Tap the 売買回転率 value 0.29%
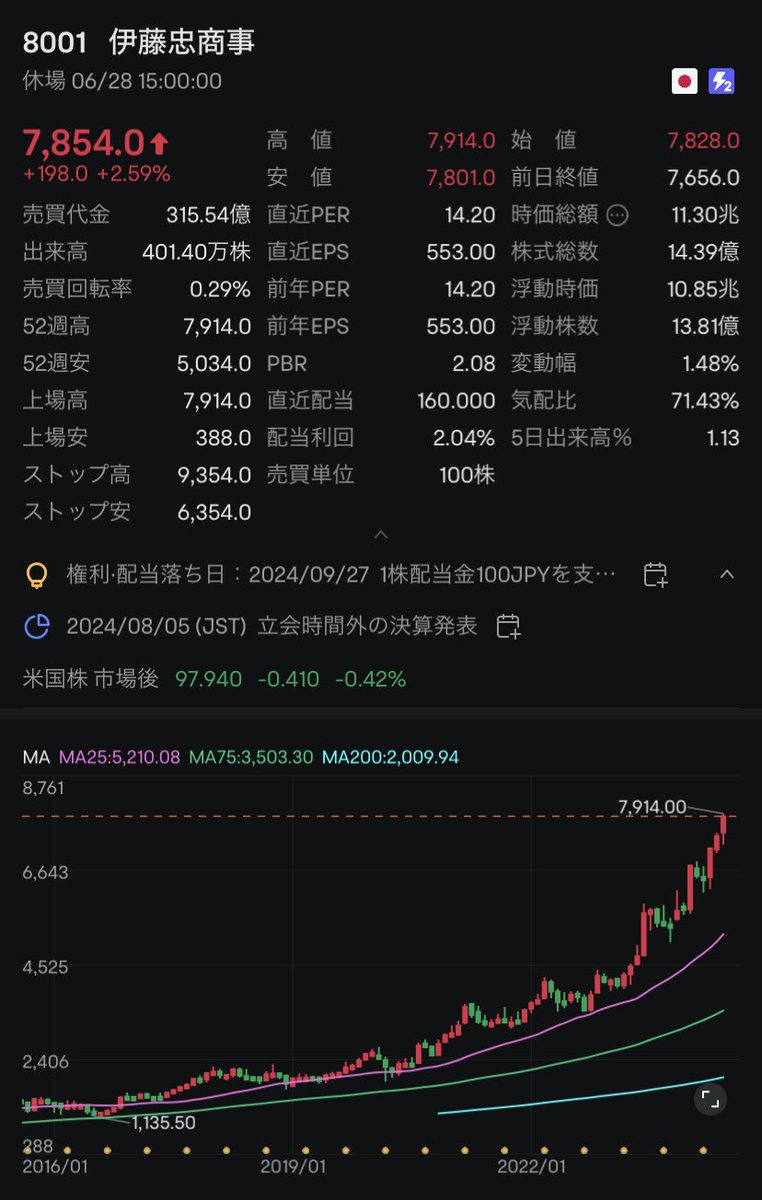Screen dimensions: 762x1200 tap(220, 289)
